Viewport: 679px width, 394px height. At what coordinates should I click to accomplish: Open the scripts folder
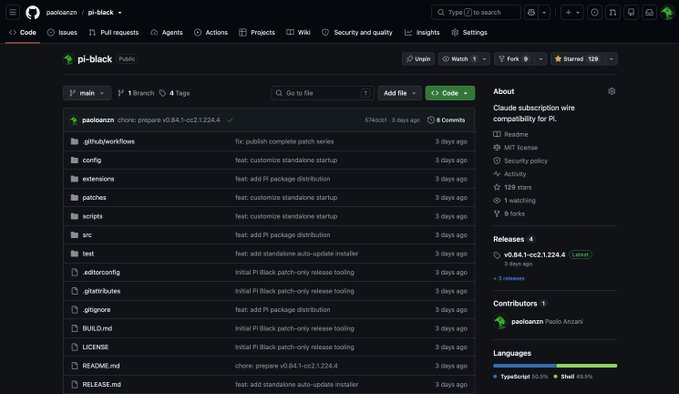pos(93,216)
